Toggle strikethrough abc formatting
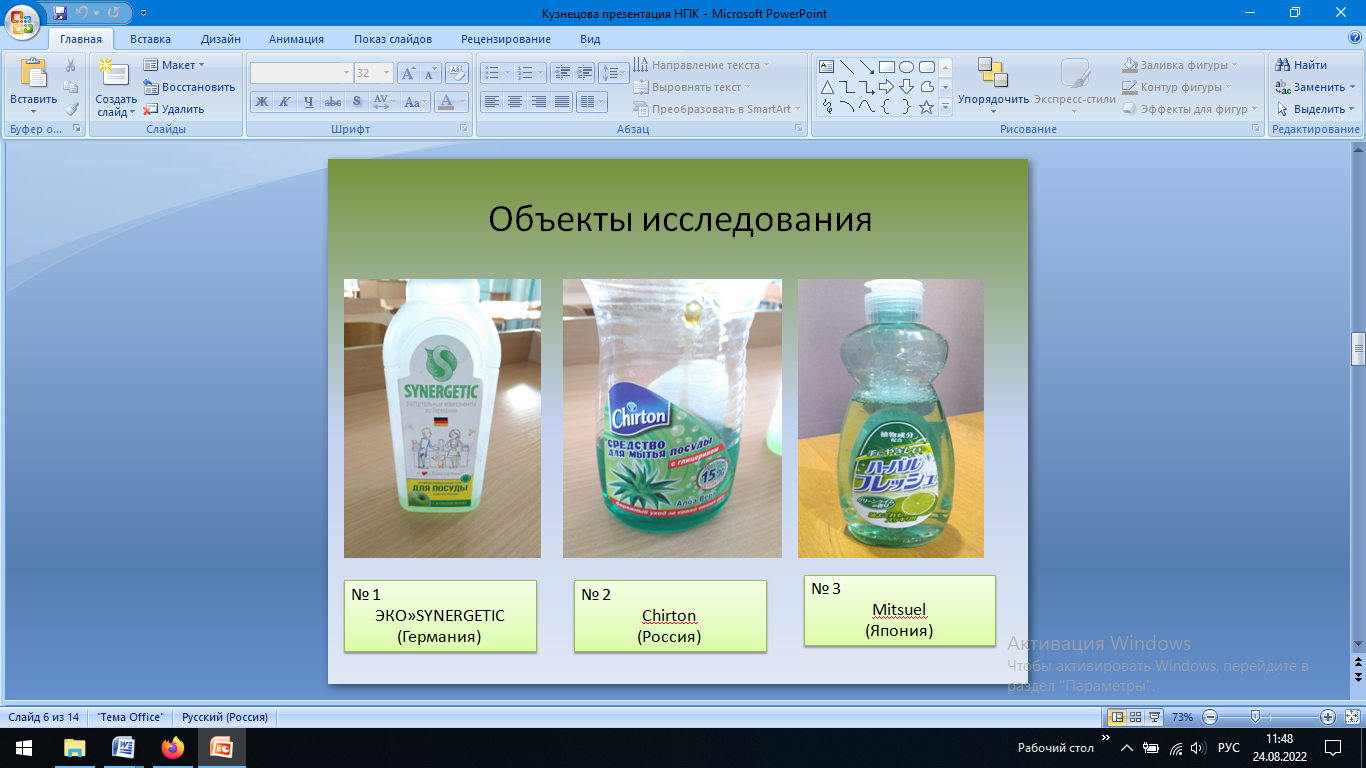The image size is (1366, 768). (x=333, y=102)
